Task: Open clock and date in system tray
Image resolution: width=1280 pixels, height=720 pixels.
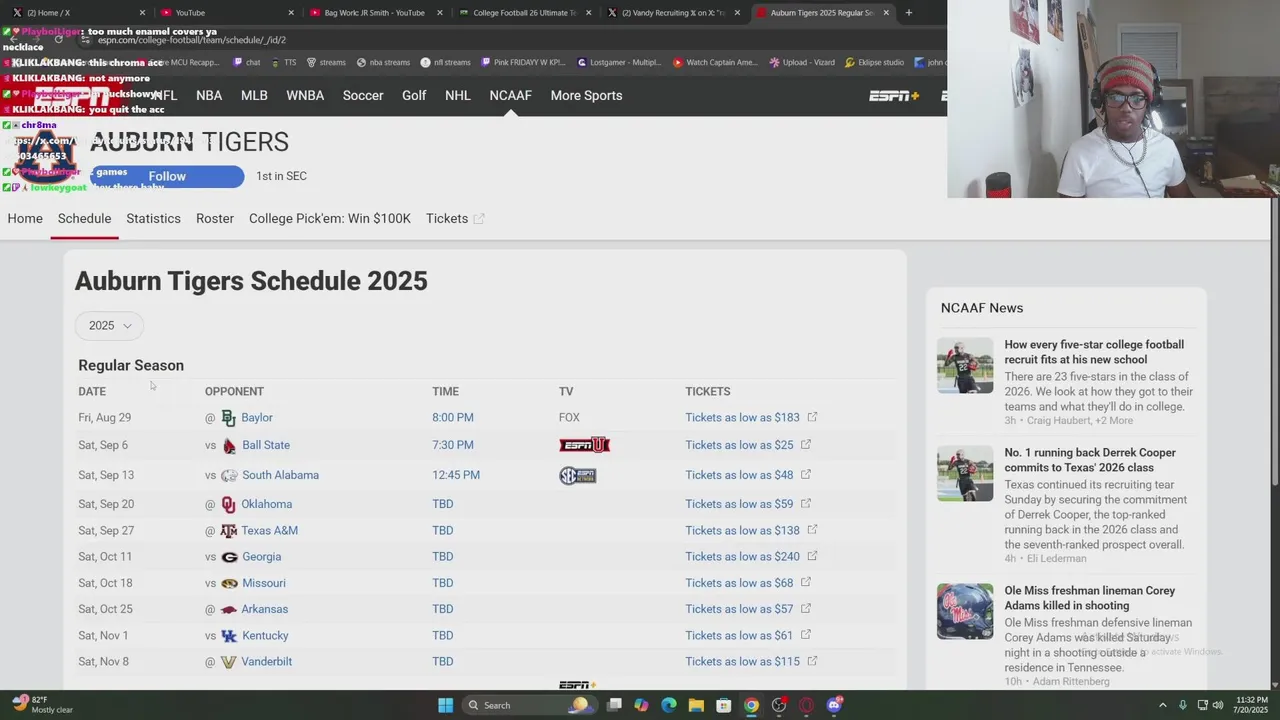Action: pyautogui.click(x=1252, y=705)
